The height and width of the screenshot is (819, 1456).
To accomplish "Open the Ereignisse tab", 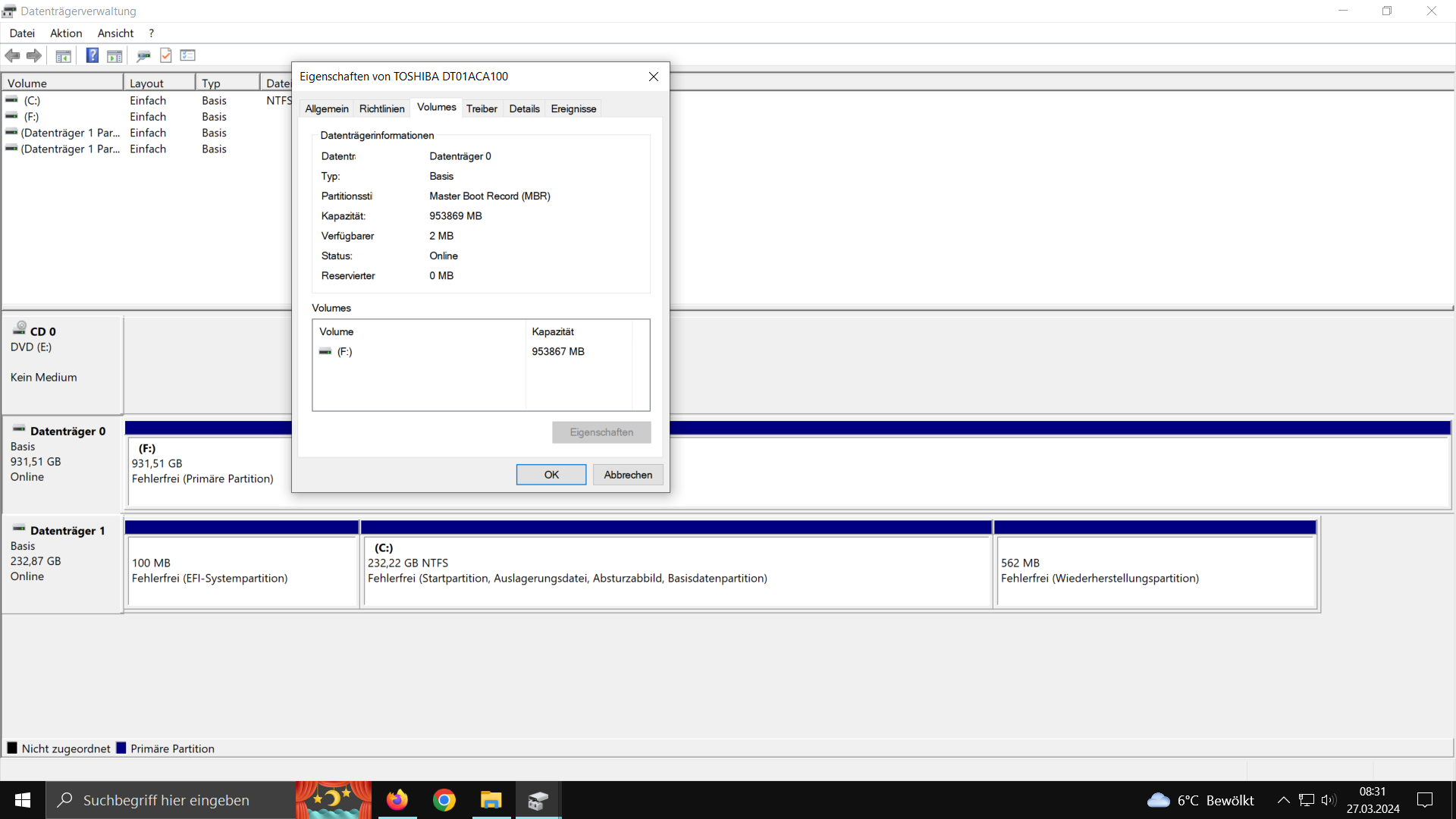I will (x=573, y=108).
